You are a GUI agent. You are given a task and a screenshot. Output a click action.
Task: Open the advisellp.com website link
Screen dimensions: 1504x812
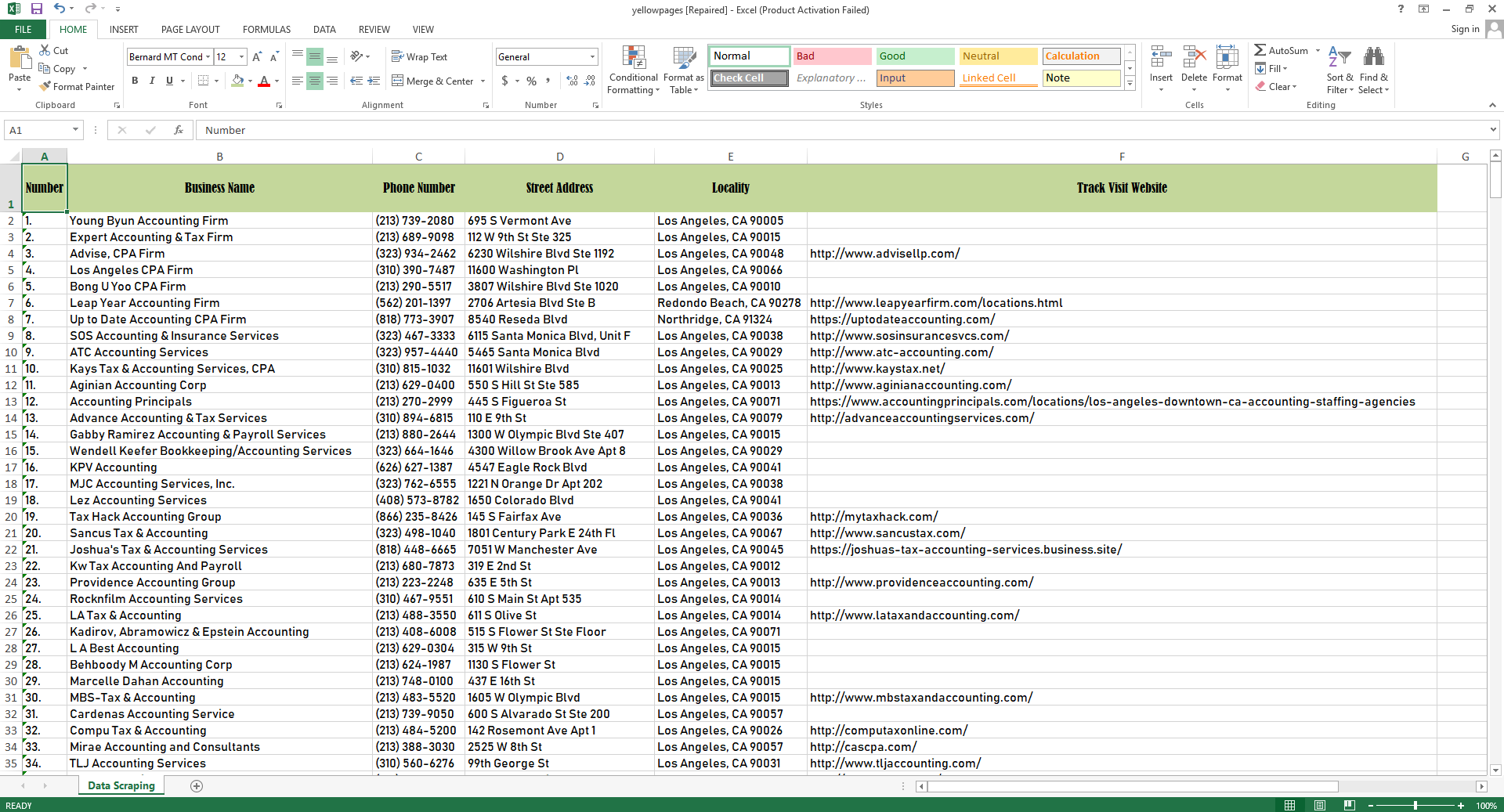click(x=884, y=253)
